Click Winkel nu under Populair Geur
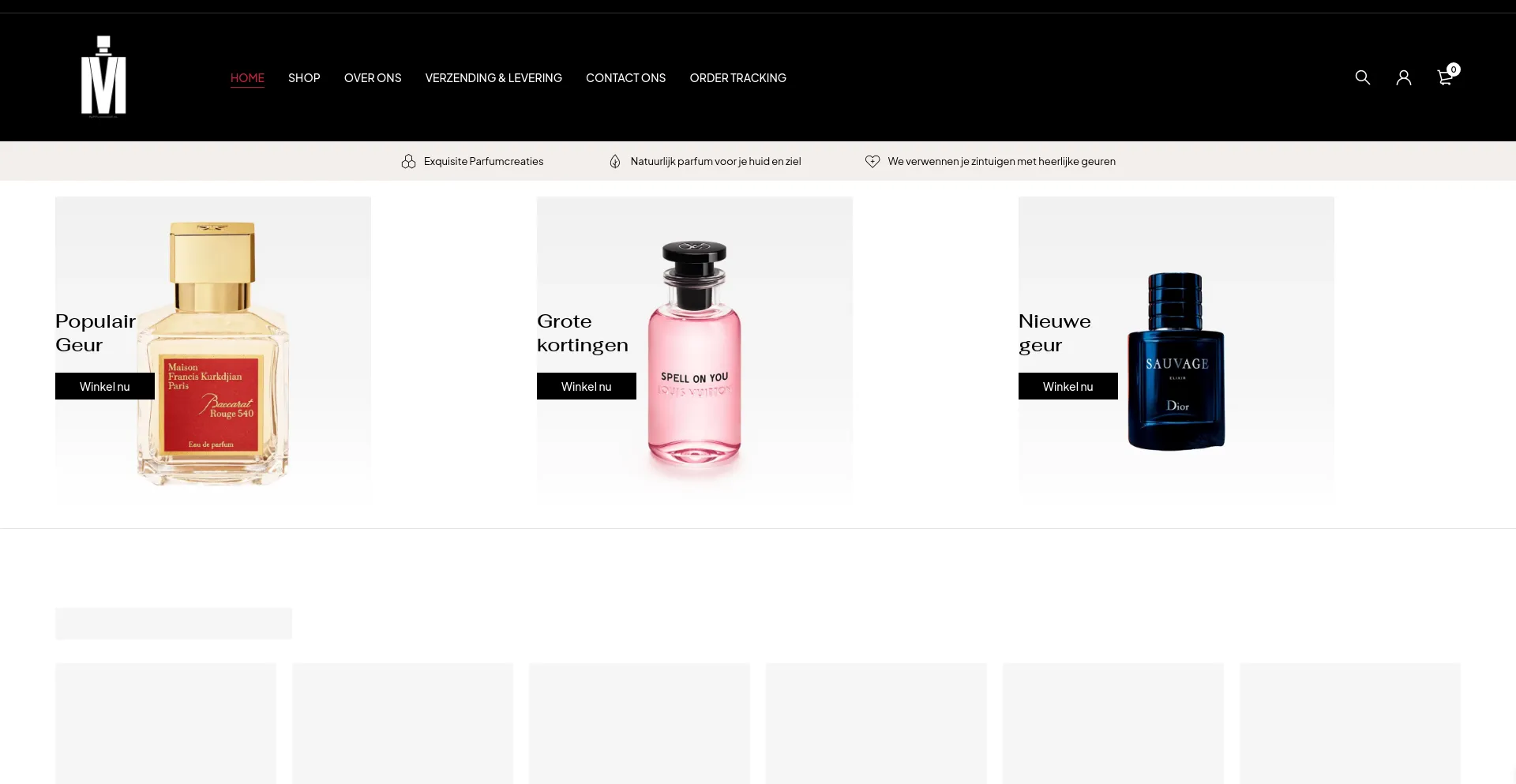This screenshot has width=1516, height=784. (x=105, y=386)
